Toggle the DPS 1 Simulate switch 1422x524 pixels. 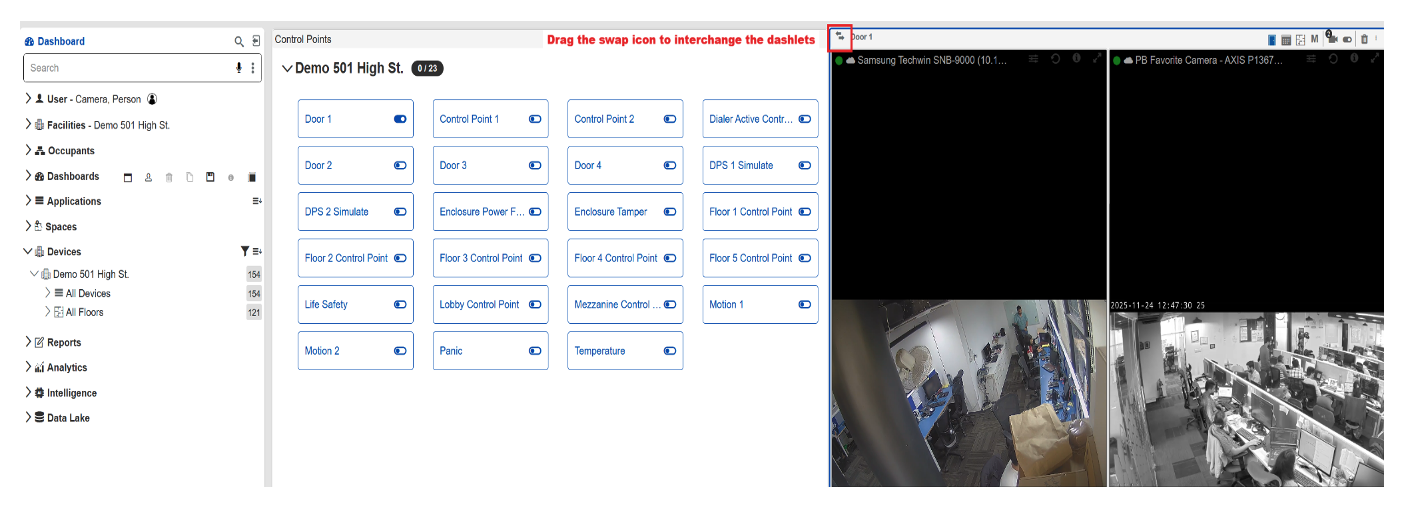coord(805,165)
